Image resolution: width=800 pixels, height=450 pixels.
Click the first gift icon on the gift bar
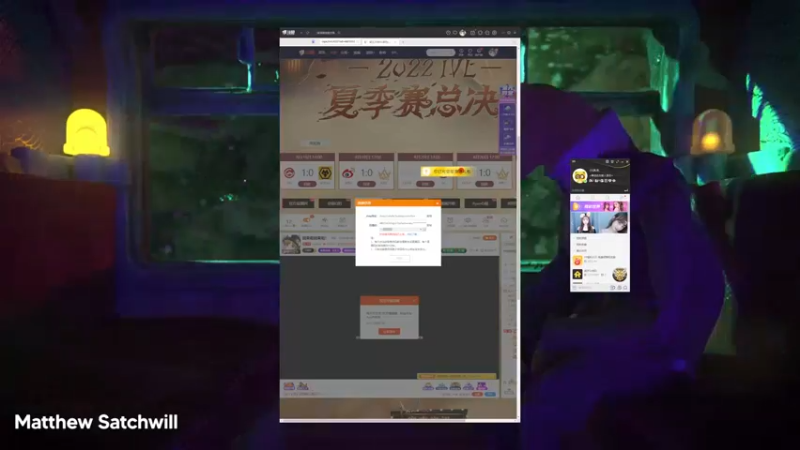coord(289,386)
